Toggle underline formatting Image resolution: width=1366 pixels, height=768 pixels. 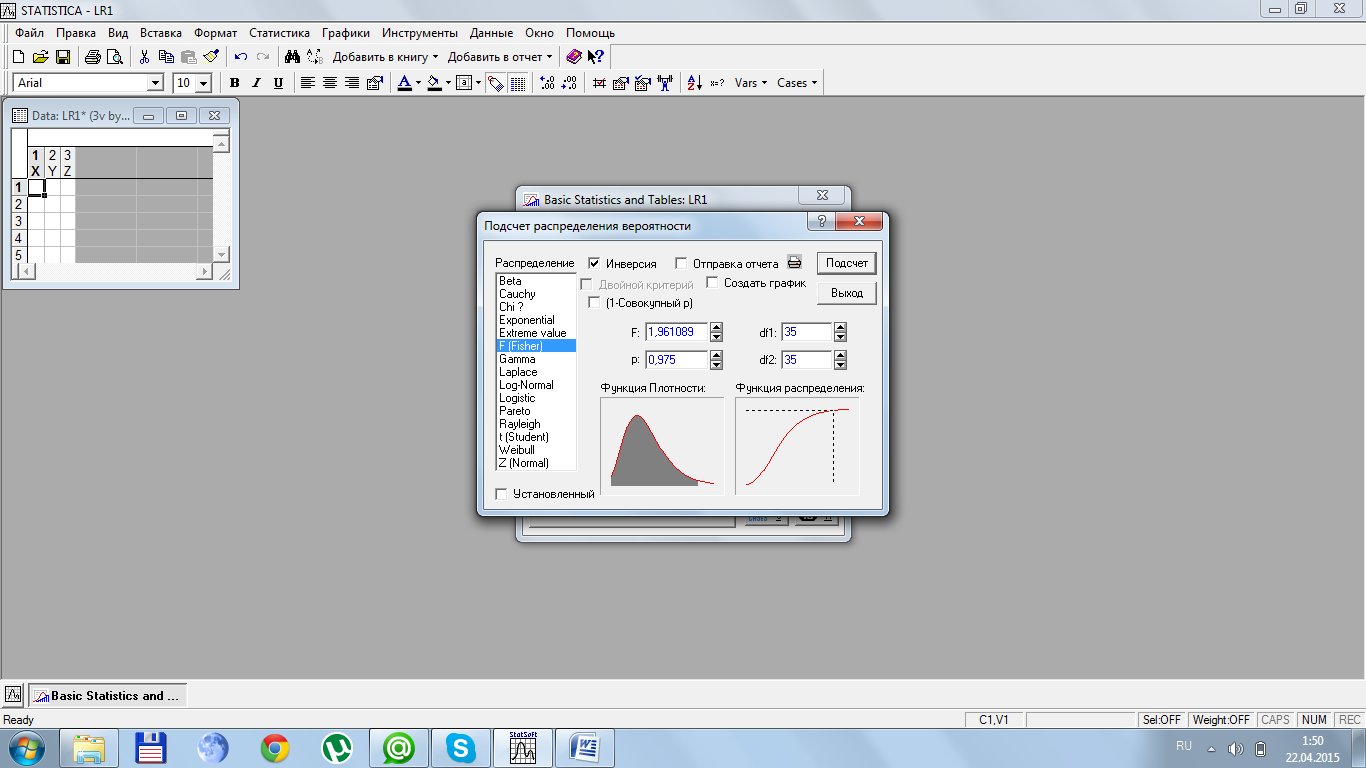pos(278,83)
